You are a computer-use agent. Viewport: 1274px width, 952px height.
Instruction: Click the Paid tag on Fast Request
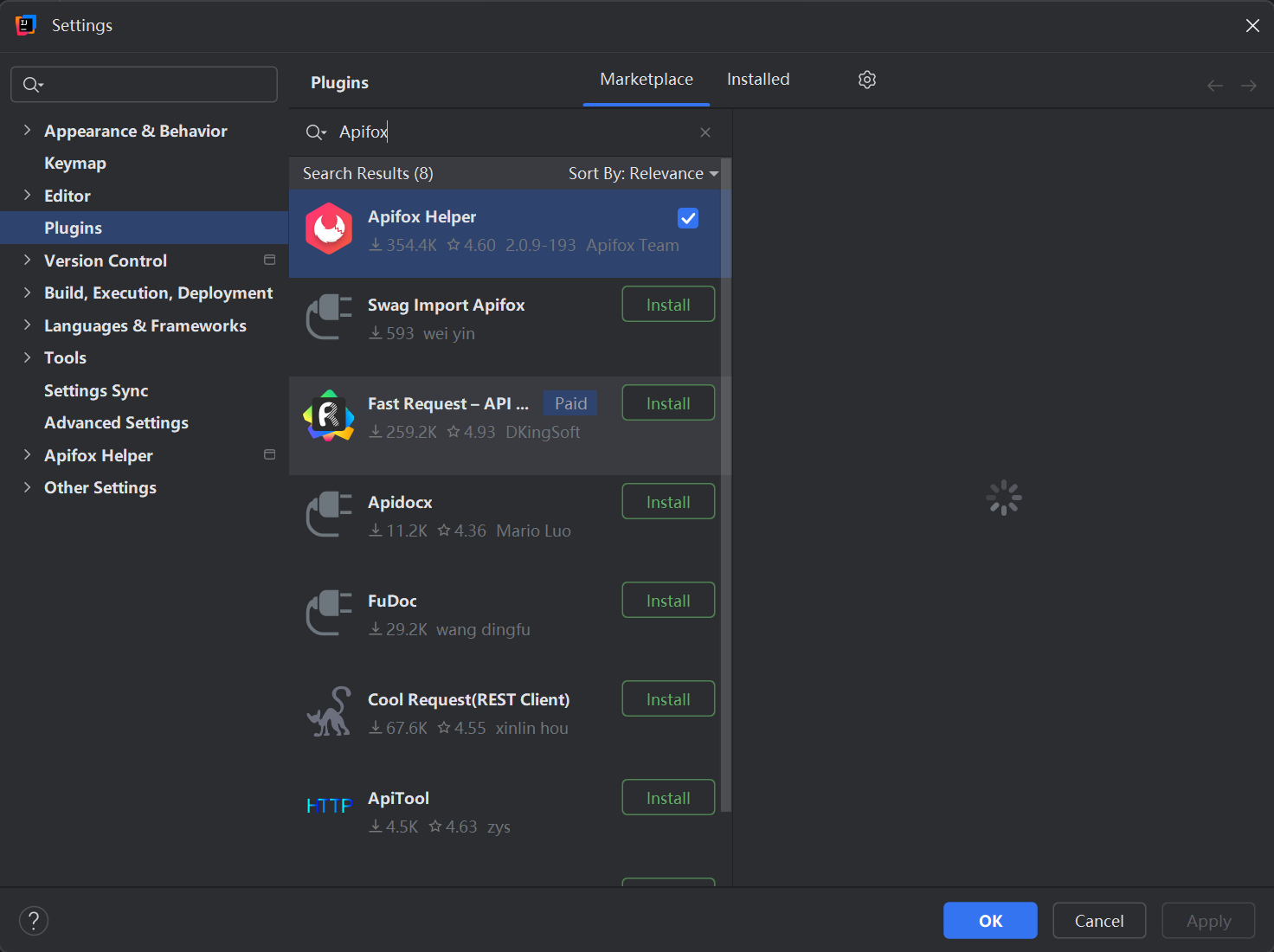pyautogui.click(x=570, y=403)
